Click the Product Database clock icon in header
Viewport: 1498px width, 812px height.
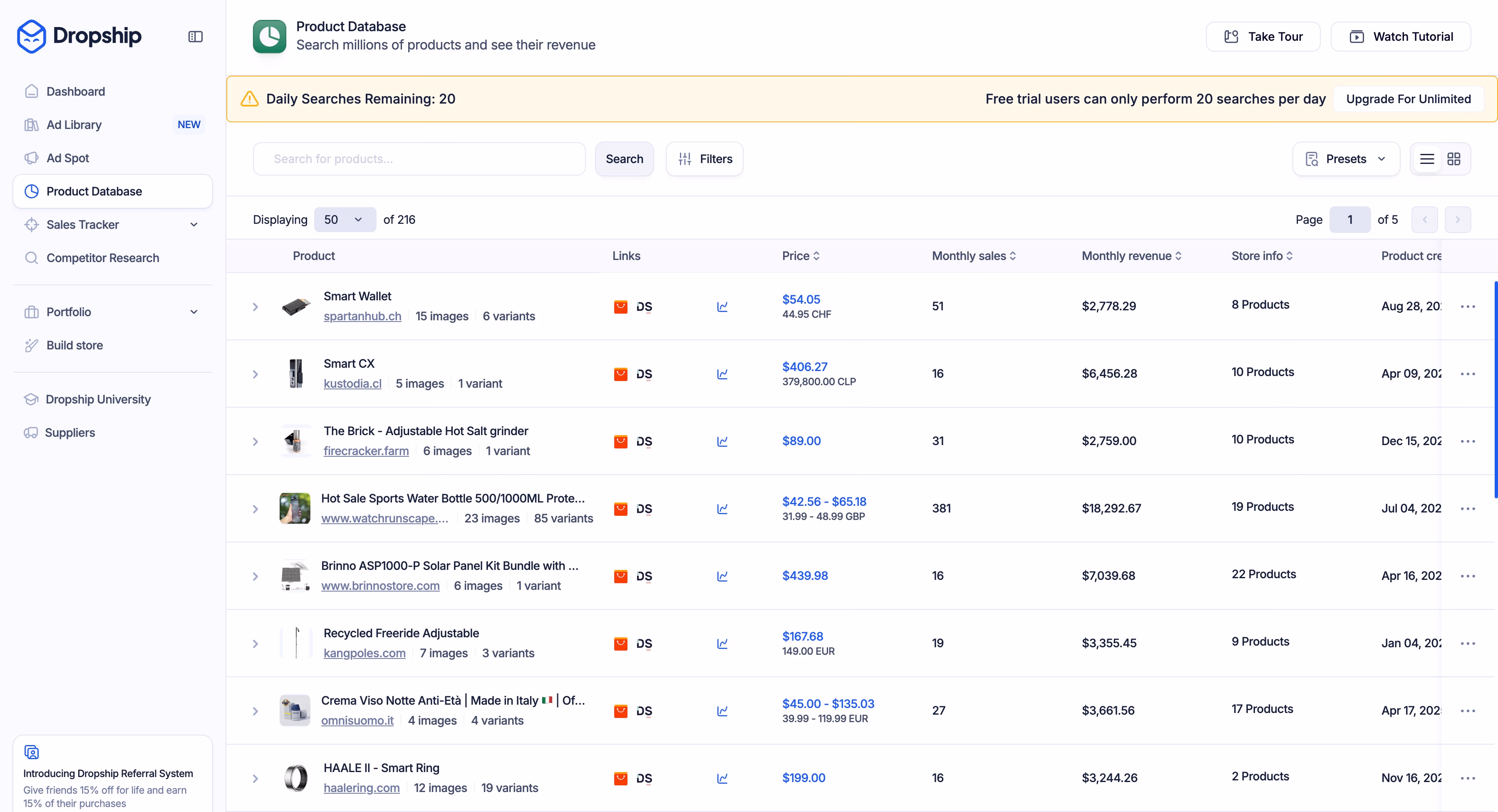pyautogui.click(x=269, y=36)
